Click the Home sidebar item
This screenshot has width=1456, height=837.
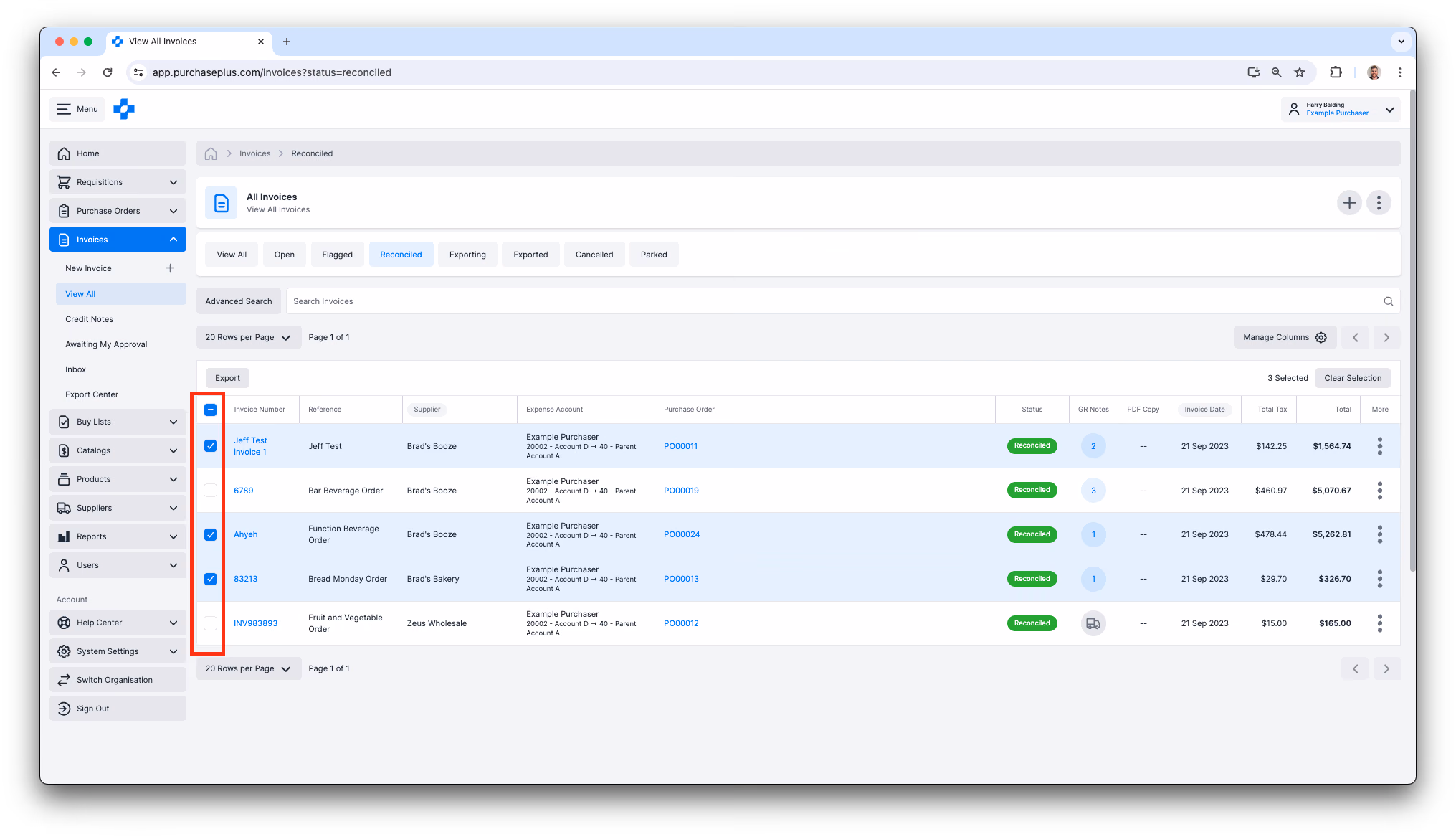118,153
